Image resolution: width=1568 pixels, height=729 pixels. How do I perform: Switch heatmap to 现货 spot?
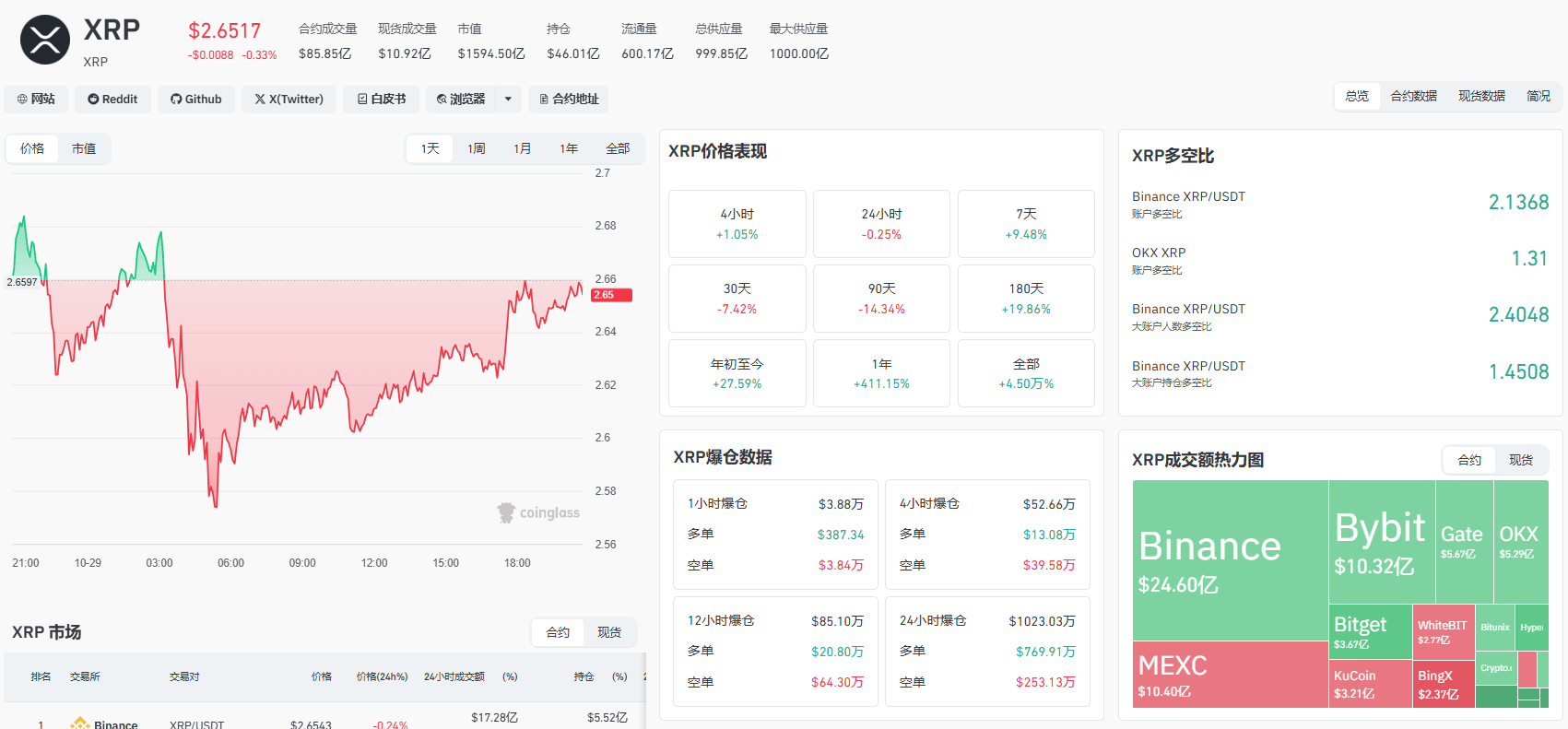click(x=1521, y=460)
